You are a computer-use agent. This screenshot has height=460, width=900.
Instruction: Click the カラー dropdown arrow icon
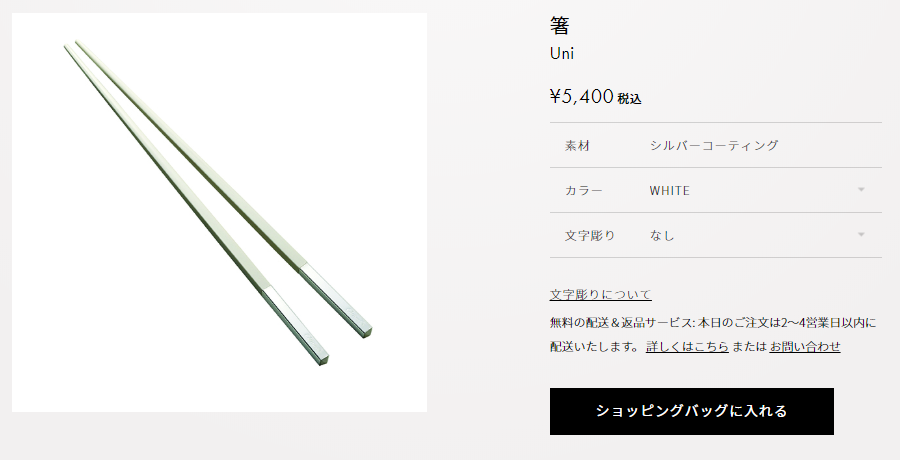click(x=861, y=190)
